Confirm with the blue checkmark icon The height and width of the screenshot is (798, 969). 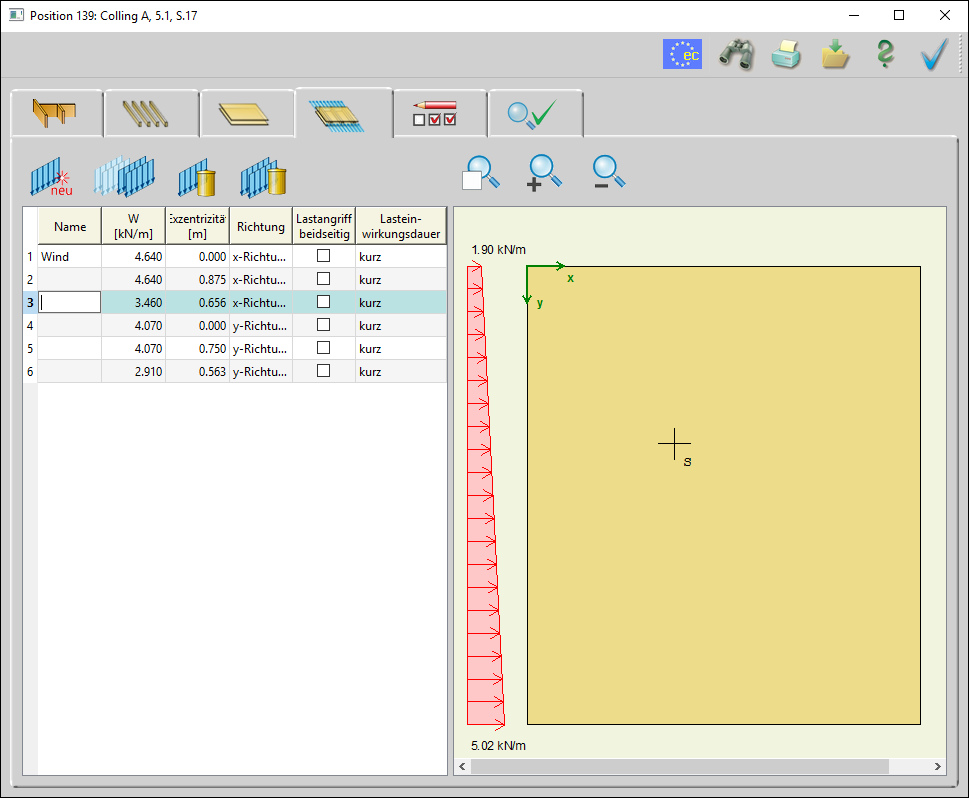[934, 54]
